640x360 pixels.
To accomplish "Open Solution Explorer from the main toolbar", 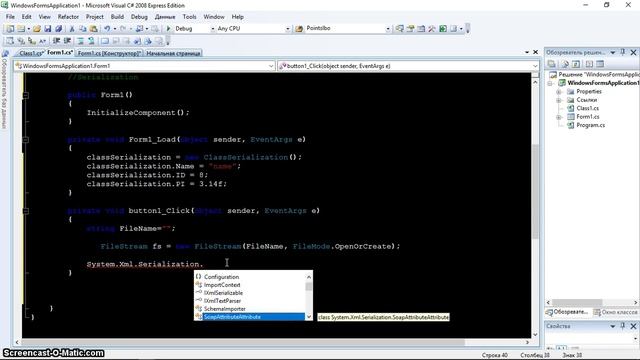I will [400, 29].
